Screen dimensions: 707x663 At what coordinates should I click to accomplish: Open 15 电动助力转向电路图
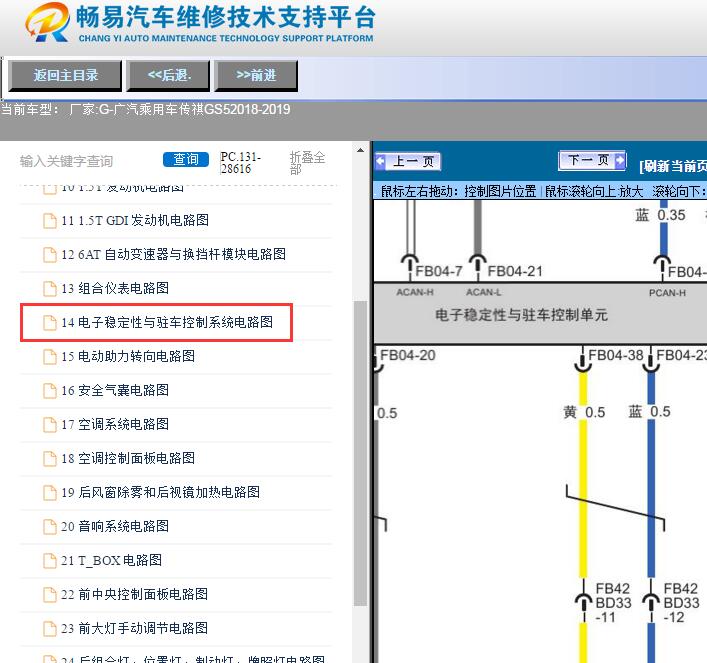(128, 356)
